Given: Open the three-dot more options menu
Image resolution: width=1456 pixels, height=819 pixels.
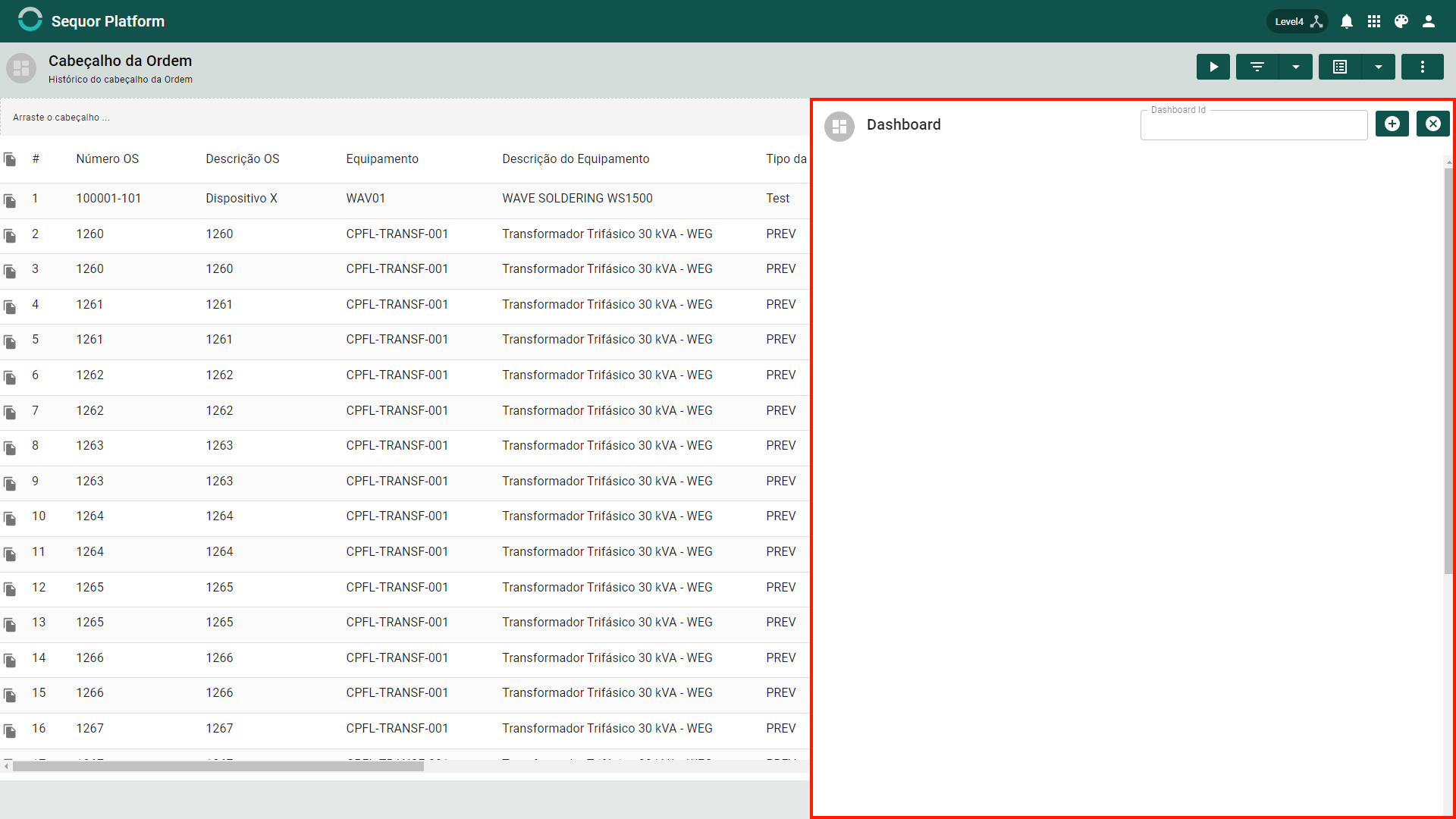Looking at the screenshot, I should 1423,67.
